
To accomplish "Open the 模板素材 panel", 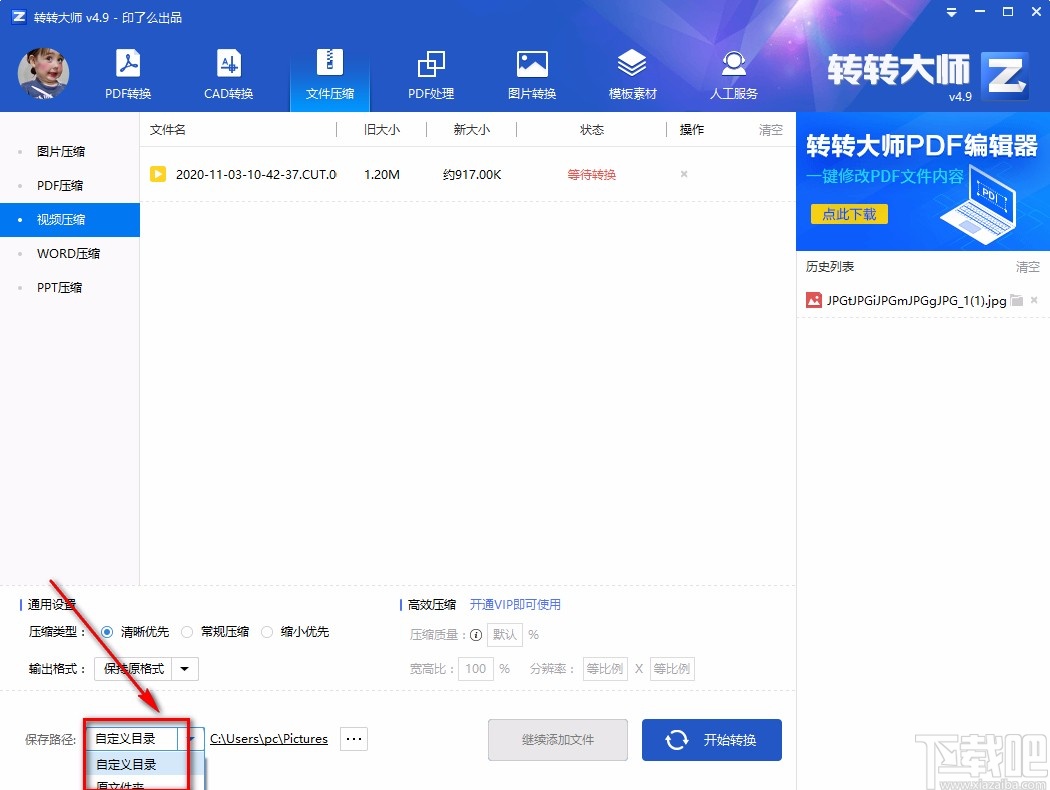I will tap(632, 72).
